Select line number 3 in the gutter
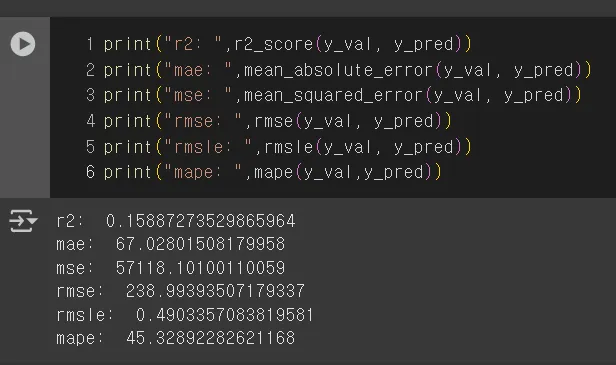 [x=90, y=95]
